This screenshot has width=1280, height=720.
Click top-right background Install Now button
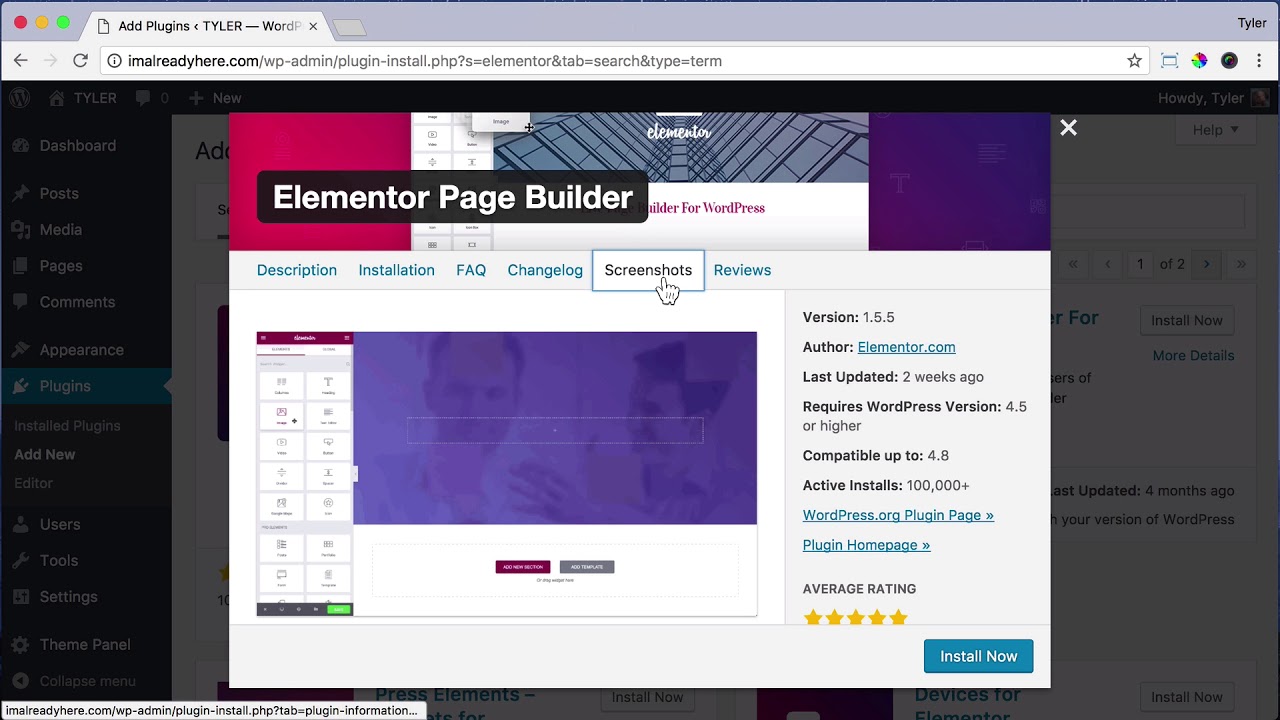1186,320
